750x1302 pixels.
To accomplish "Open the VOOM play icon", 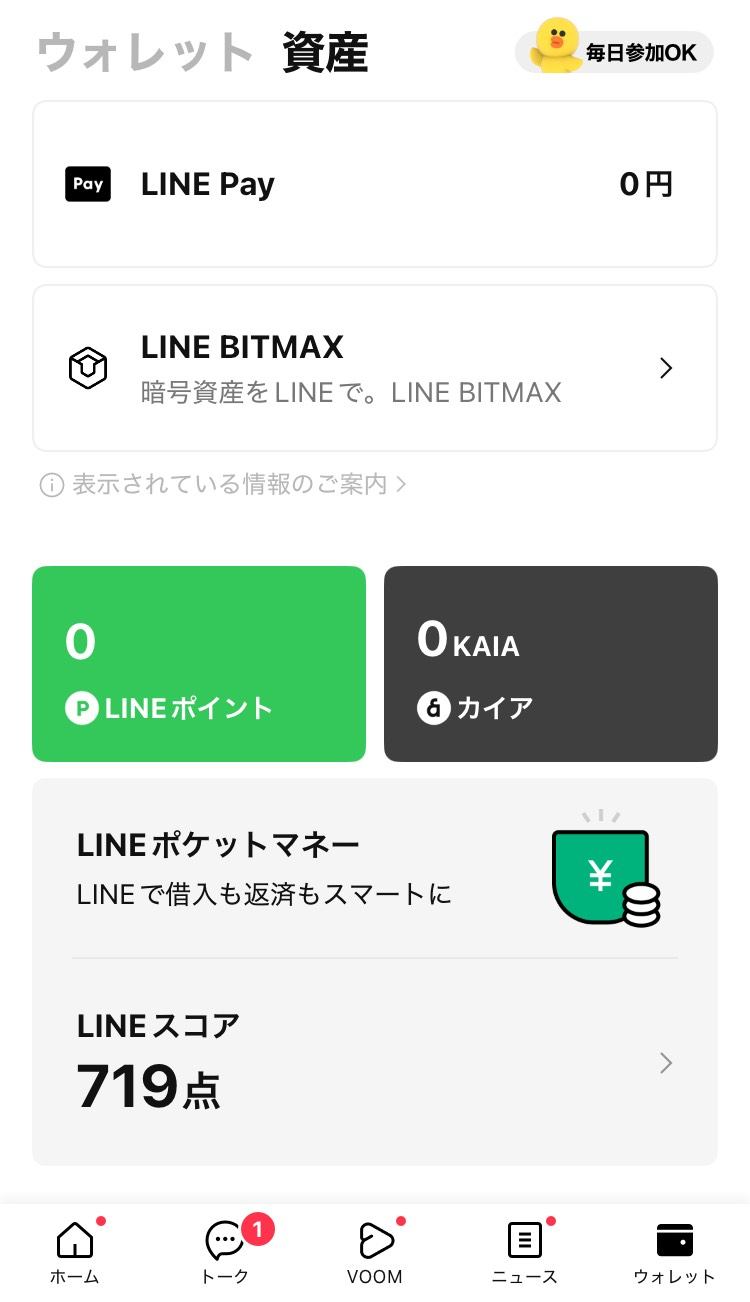I will pyautogui.click(x=375, y=1241).
